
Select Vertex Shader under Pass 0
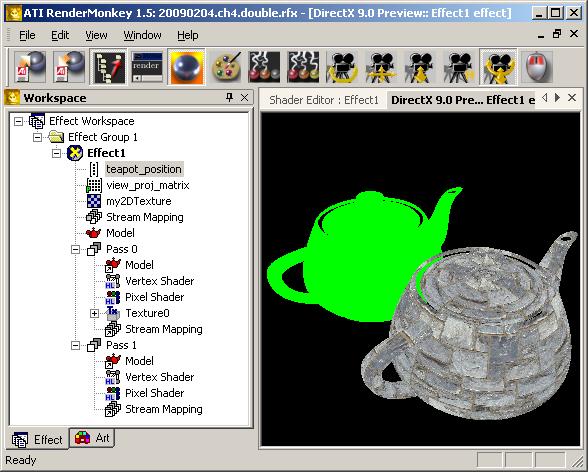159,281
